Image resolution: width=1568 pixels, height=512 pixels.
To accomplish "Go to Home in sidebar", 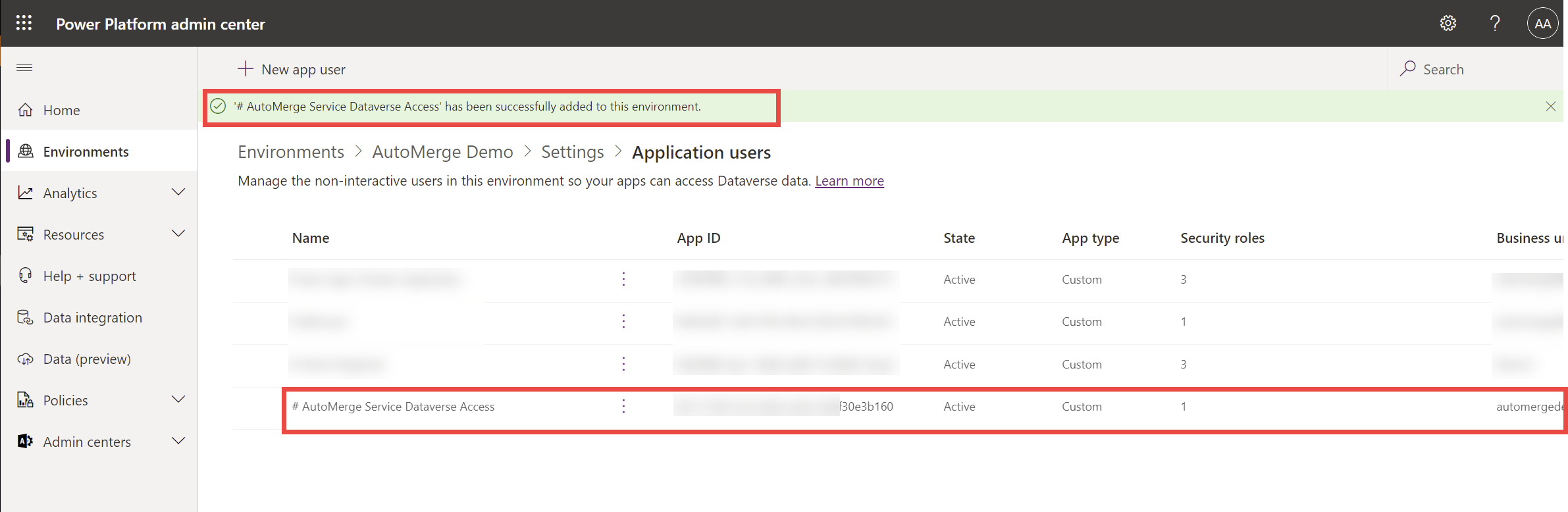I will (x=99, y=110).
